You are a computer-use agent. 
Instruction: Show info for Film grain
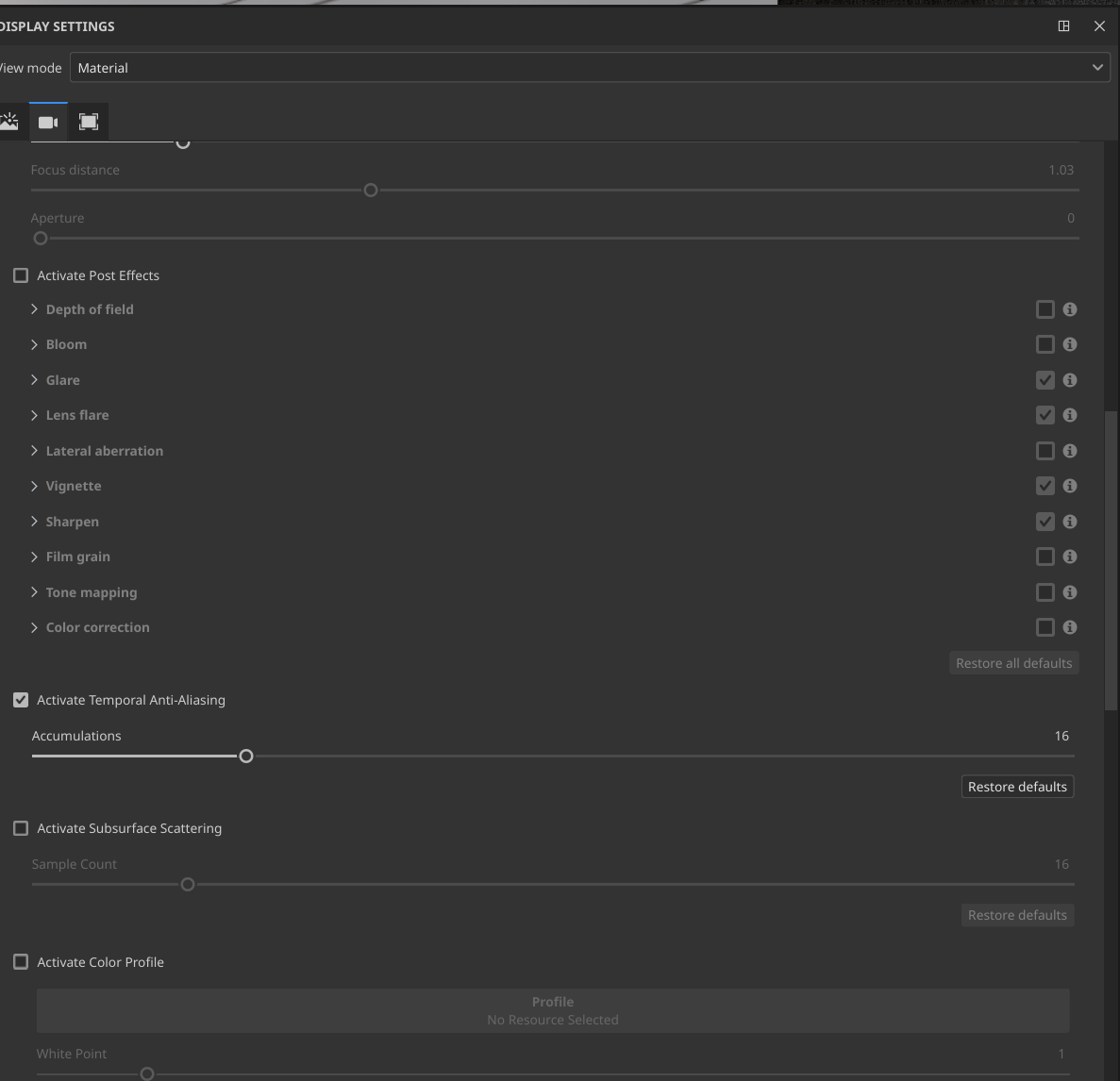1069,557
